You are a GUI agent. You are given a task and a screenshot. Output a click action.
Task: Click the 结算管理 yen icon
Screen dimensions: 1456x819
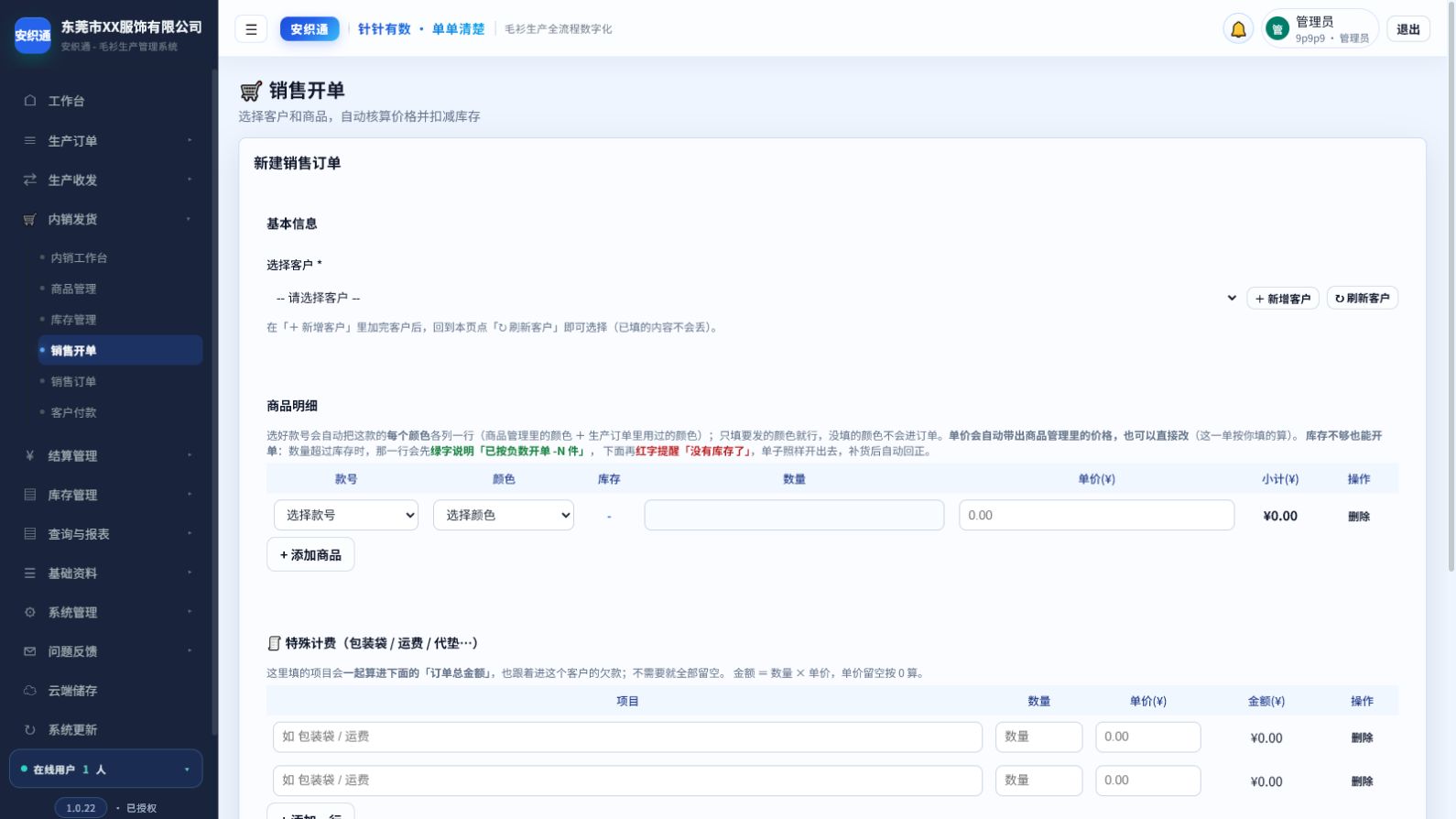(30, 455)
